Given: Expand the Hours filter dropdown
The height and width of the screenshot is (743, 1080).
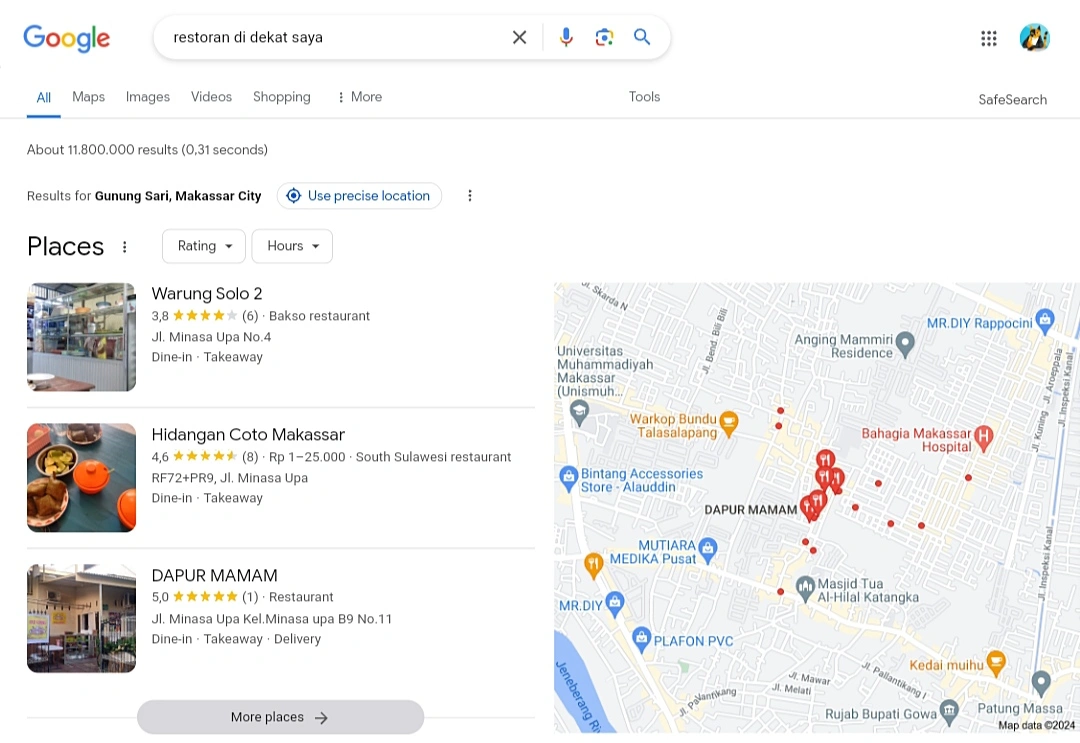Looking at the screenshot, I should click(x=292, y=246).
